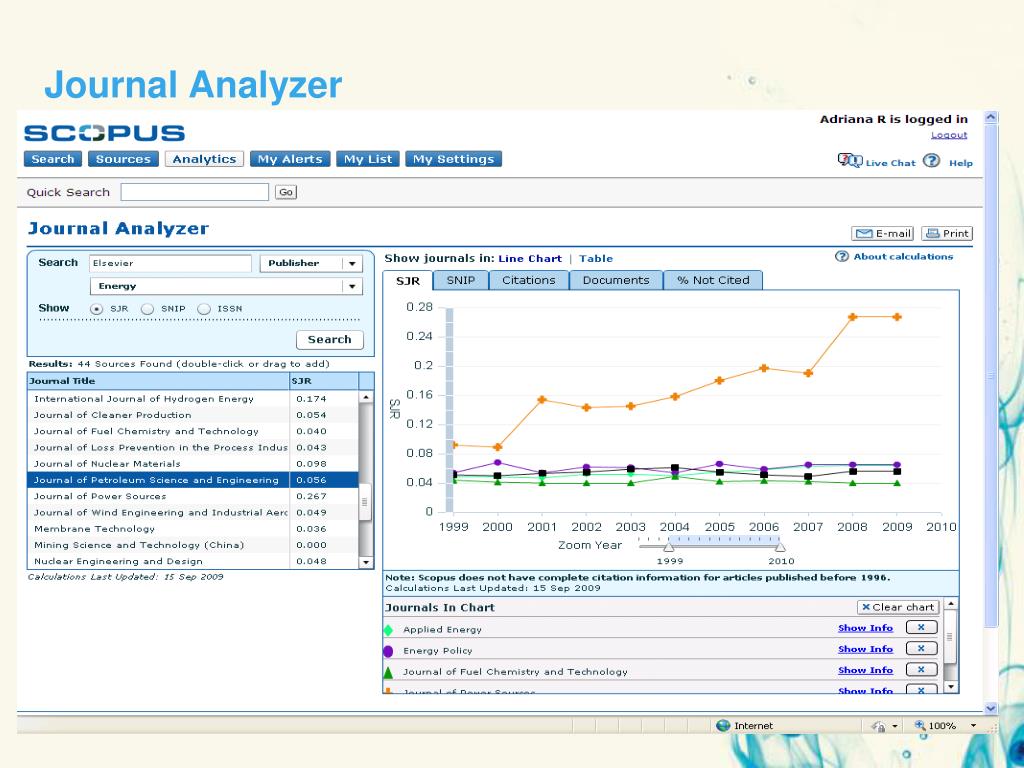
Task: Click the E-mail button
Action: [882, 234]
